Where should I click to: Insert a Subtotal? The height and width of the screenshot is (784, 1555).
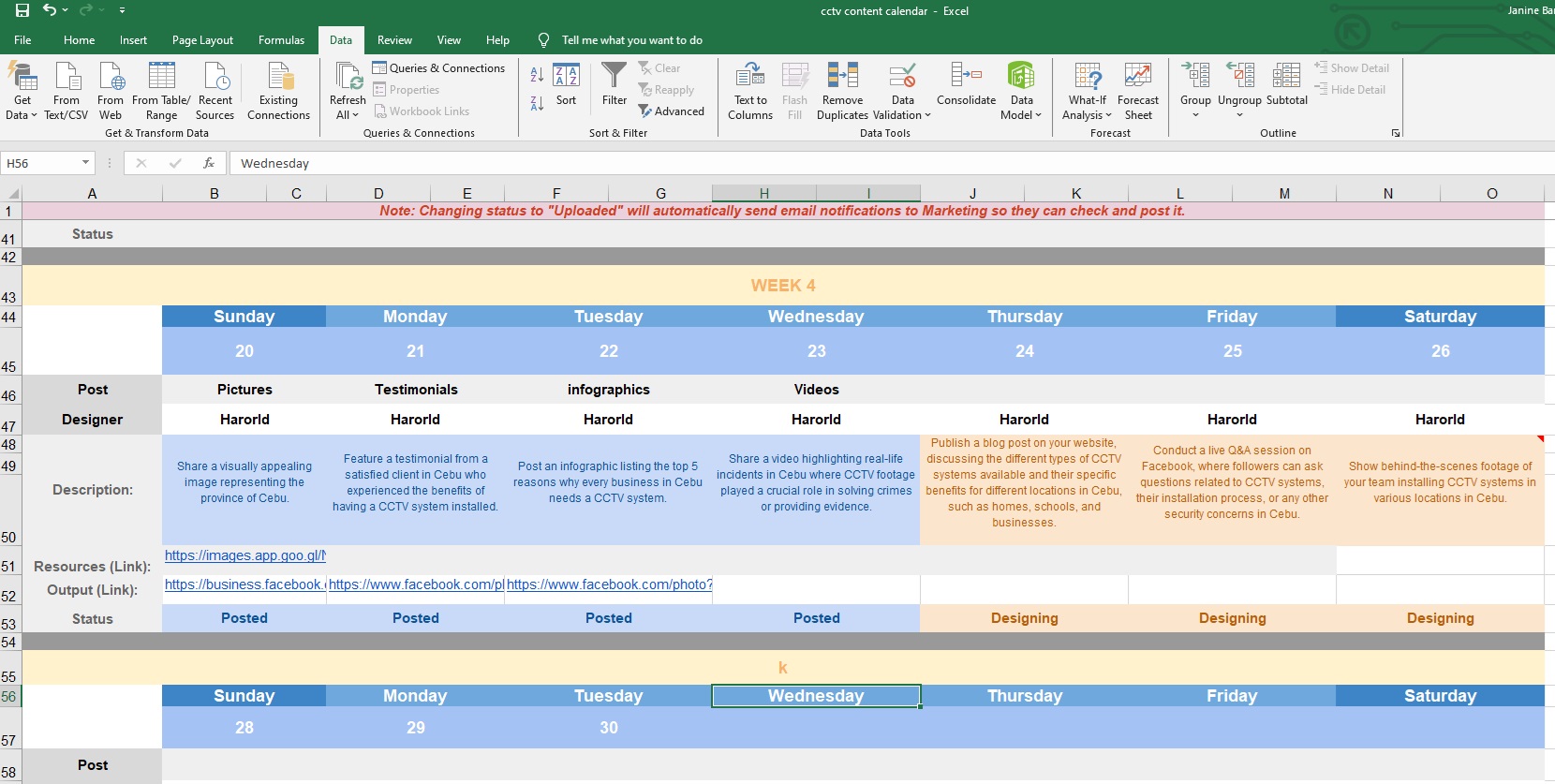pos(1287,84)
